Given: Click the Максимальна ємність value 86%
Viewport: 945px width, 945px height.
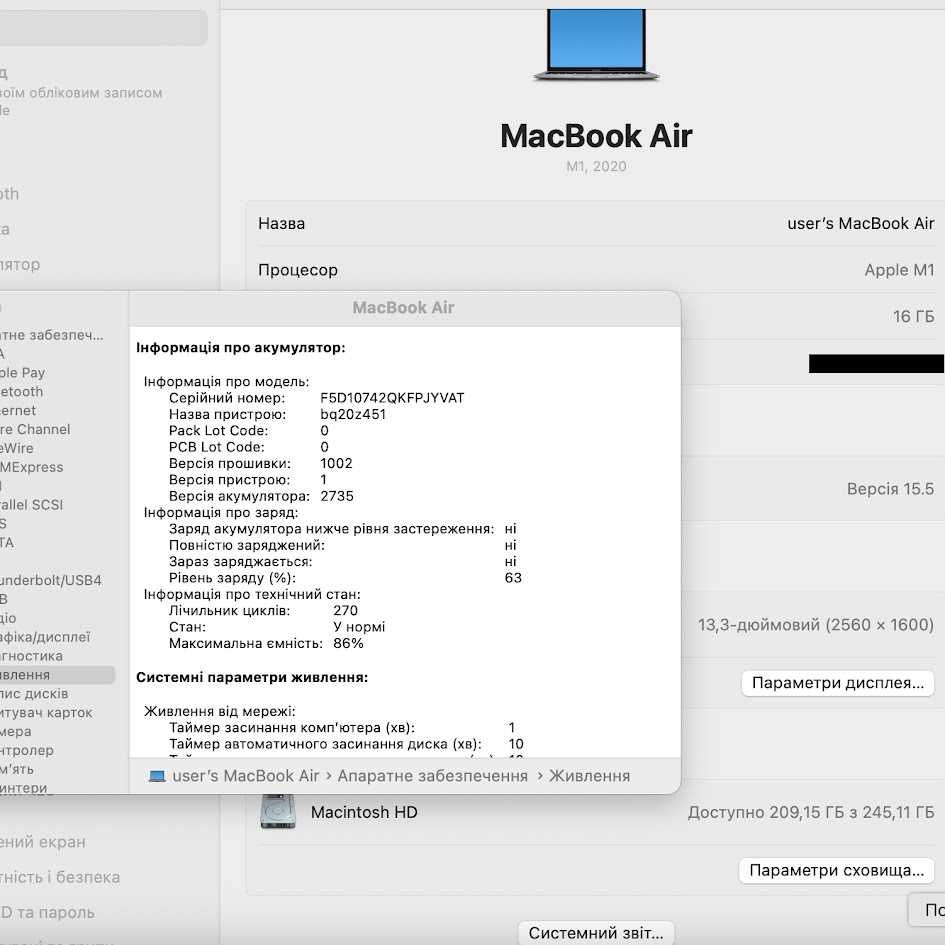Looking at the screenshot, I should pos(348,643).
